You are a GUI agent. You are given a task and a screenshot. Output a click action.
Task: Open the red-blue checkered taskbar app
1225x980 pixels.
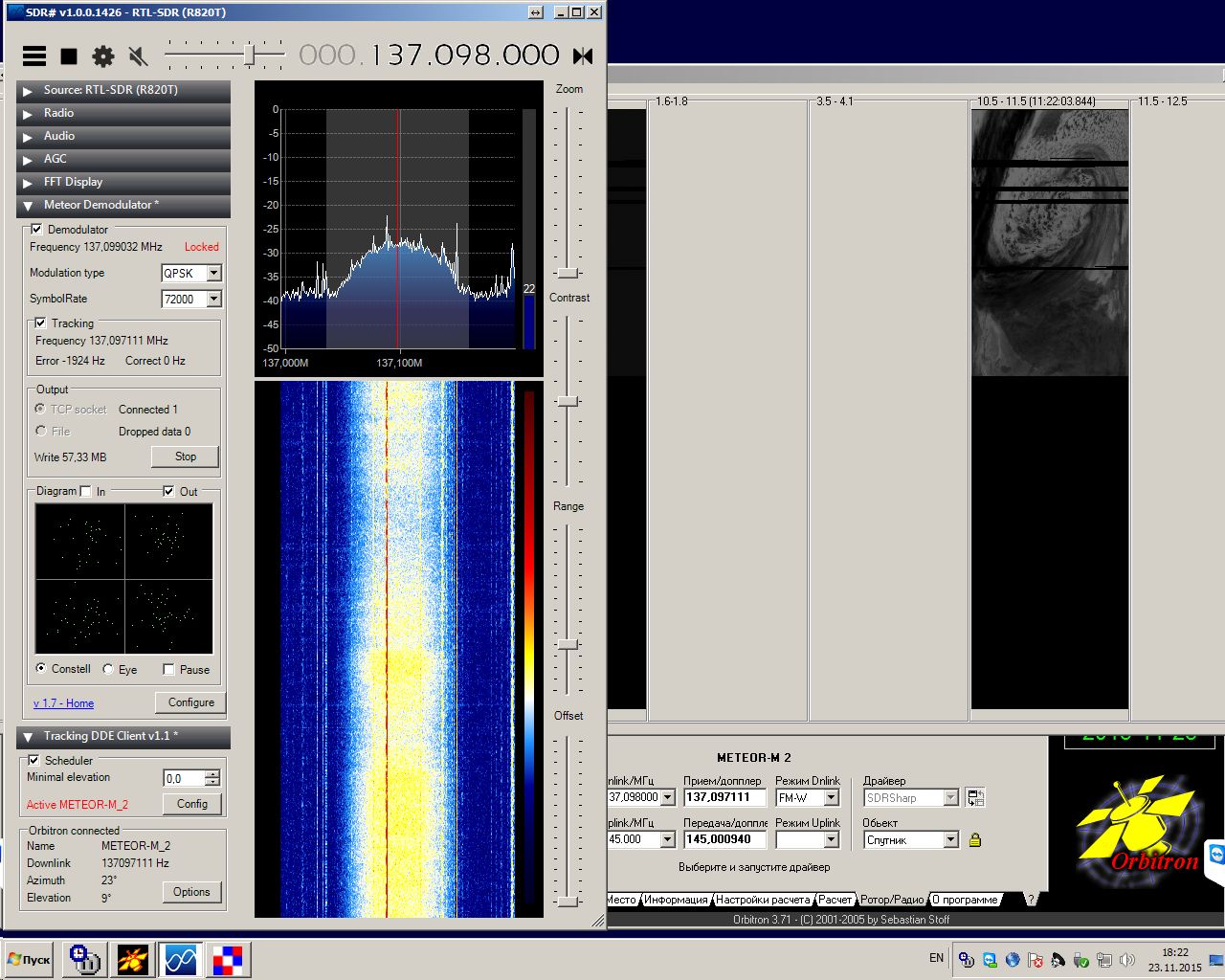click(x=229, y=959)
